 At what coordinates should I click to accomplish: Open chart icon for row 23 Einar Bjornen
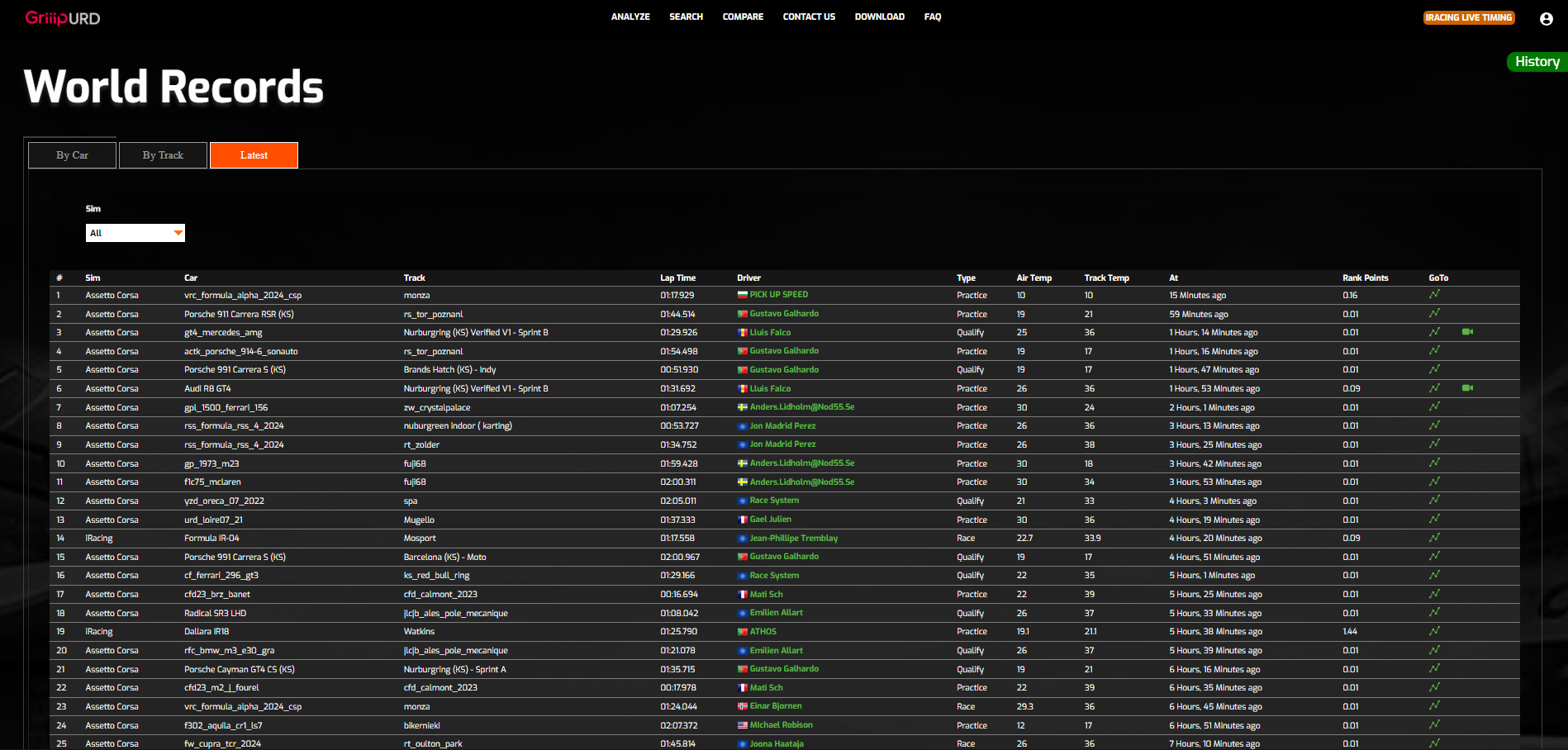pyautogui.click(x=1434, y=705)
